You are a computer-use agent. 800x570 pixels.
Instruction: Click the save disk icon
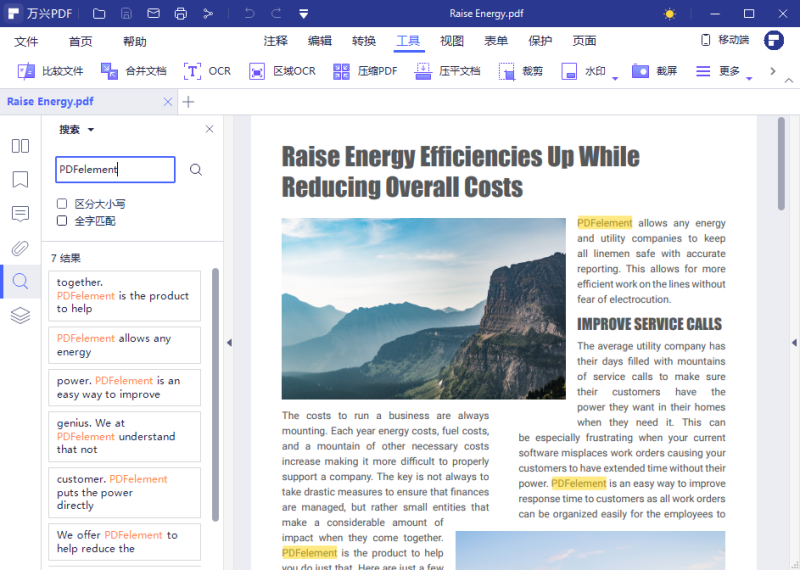coord(126,14)
